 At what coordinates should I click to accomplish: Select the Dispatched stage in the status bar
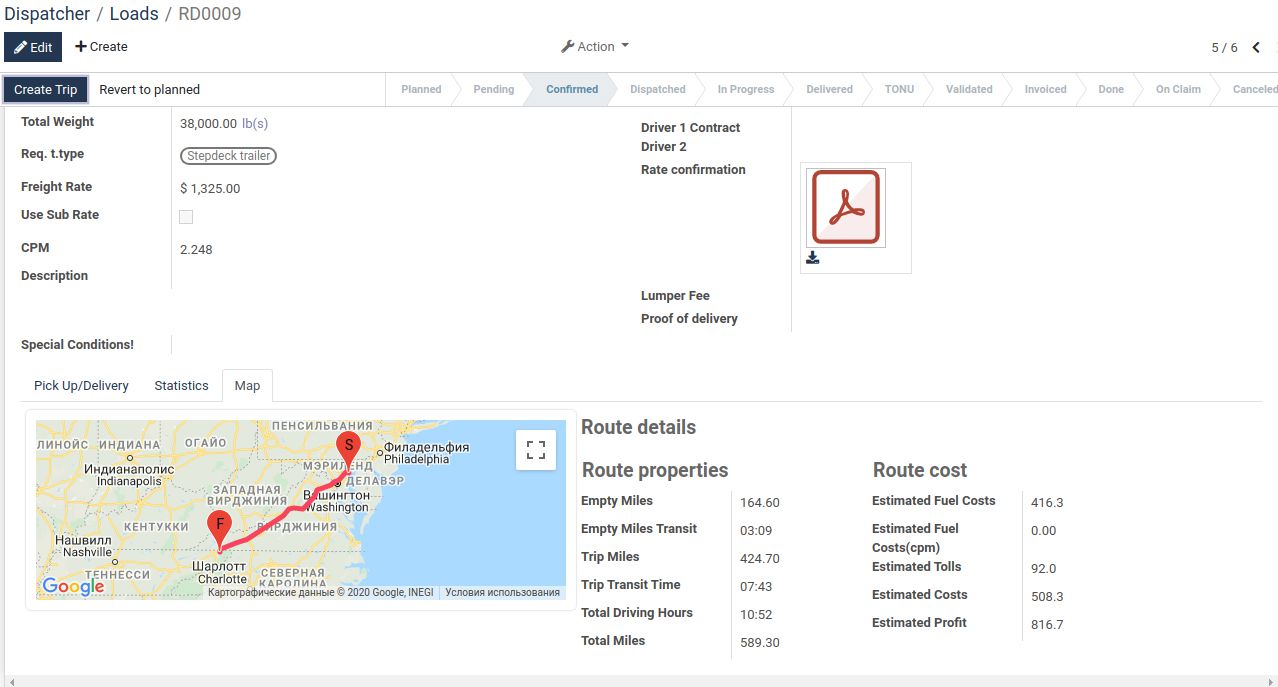pyautogui.click(x=657, y=89)
